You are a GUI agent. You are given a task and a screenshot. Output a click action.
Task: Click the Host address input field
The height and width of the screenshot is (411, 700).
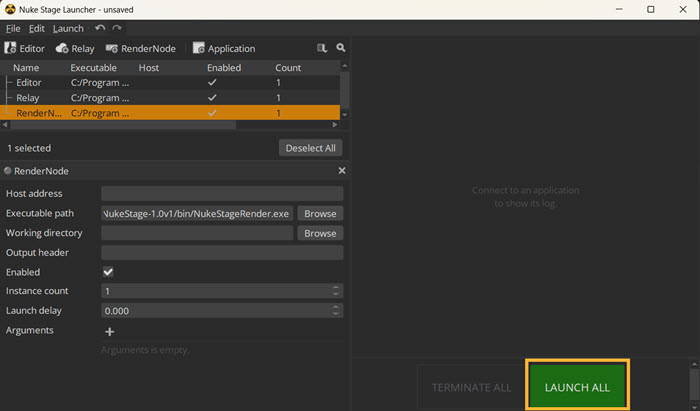(x=222, y=194)
